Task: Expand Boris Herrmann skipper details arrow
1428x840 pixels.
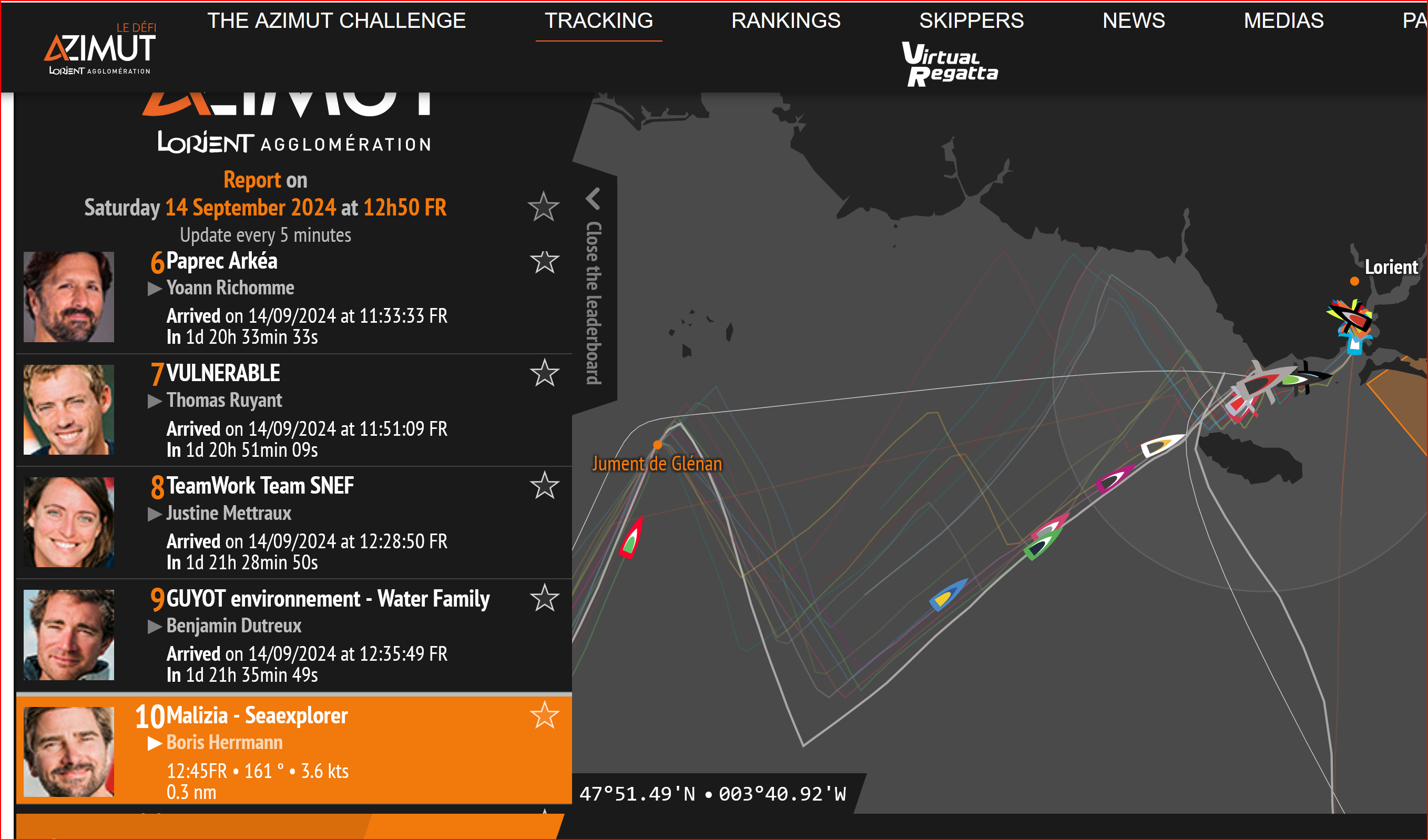Action: point(155,744)
